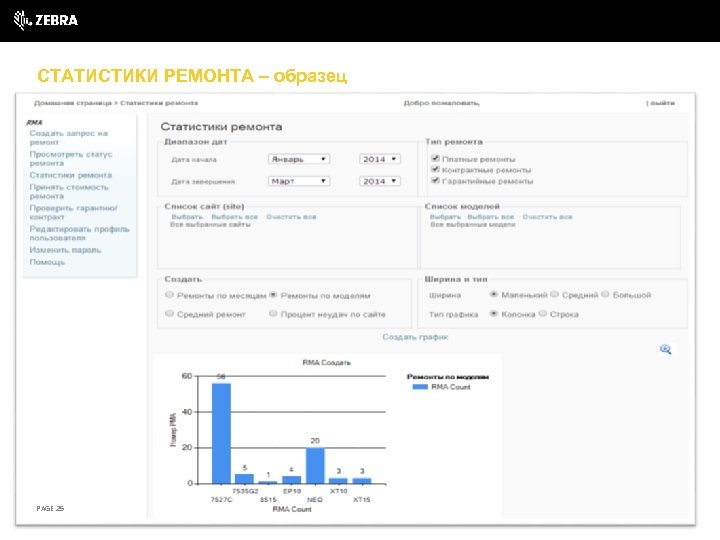Image resolution: width=720 pixels, height=540 pixels.
Task: Open Просмотреть статус ремонта in sidebar
Action: (x=71, y=158)
